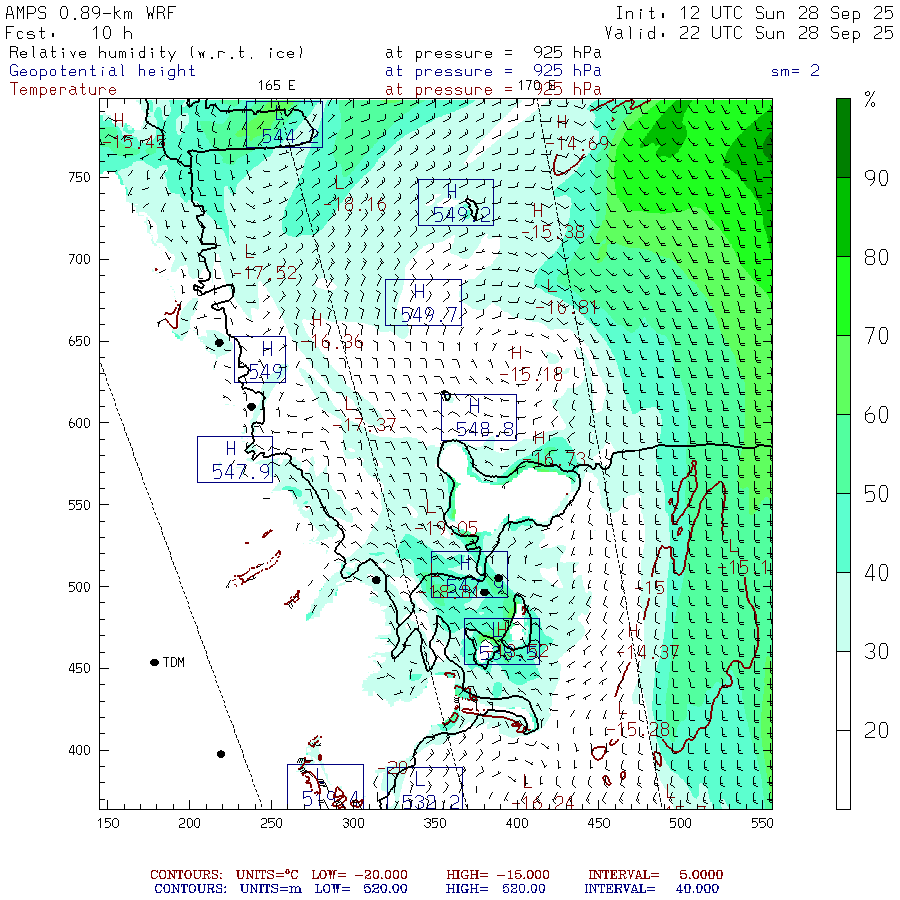900x900 pixels.
Task: Select the H 549.7 high-pressure box
Action: click(423, 302)
